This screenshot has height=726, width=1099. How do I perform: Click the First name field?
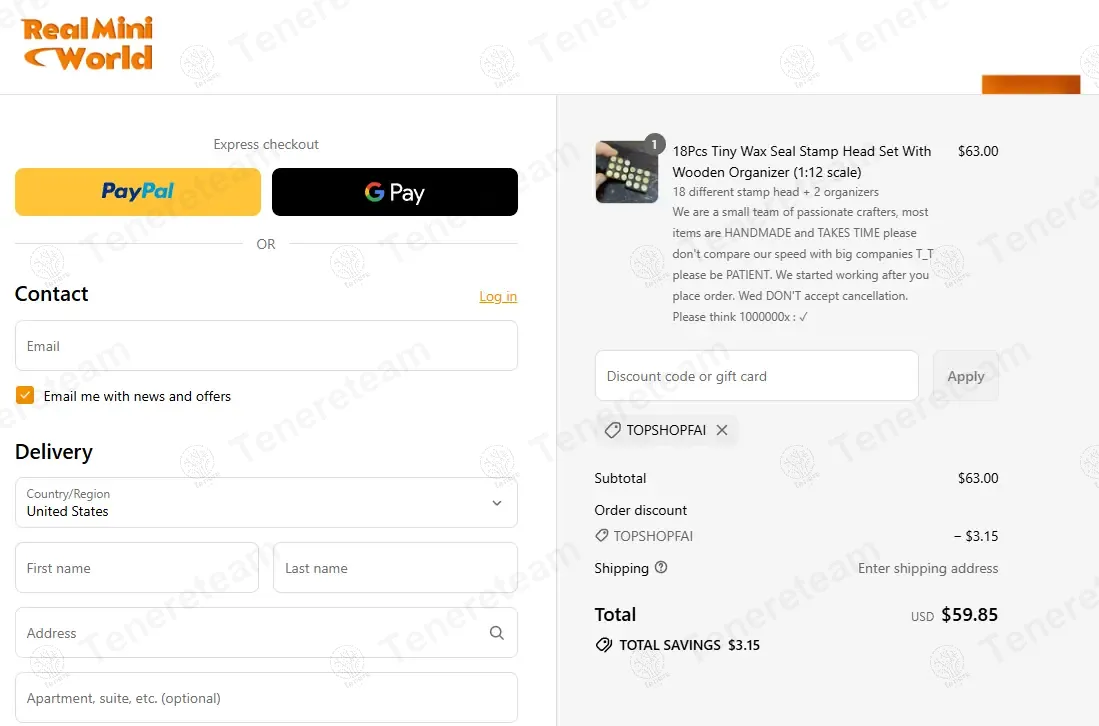click(x=137, y=568)
